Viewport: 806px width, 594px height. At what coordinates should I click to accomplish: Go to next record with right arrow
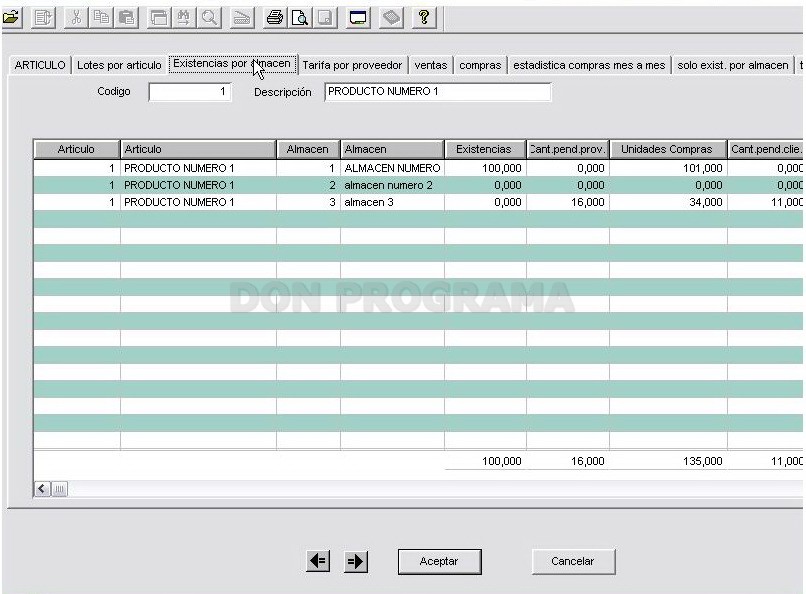coord(356,561)
